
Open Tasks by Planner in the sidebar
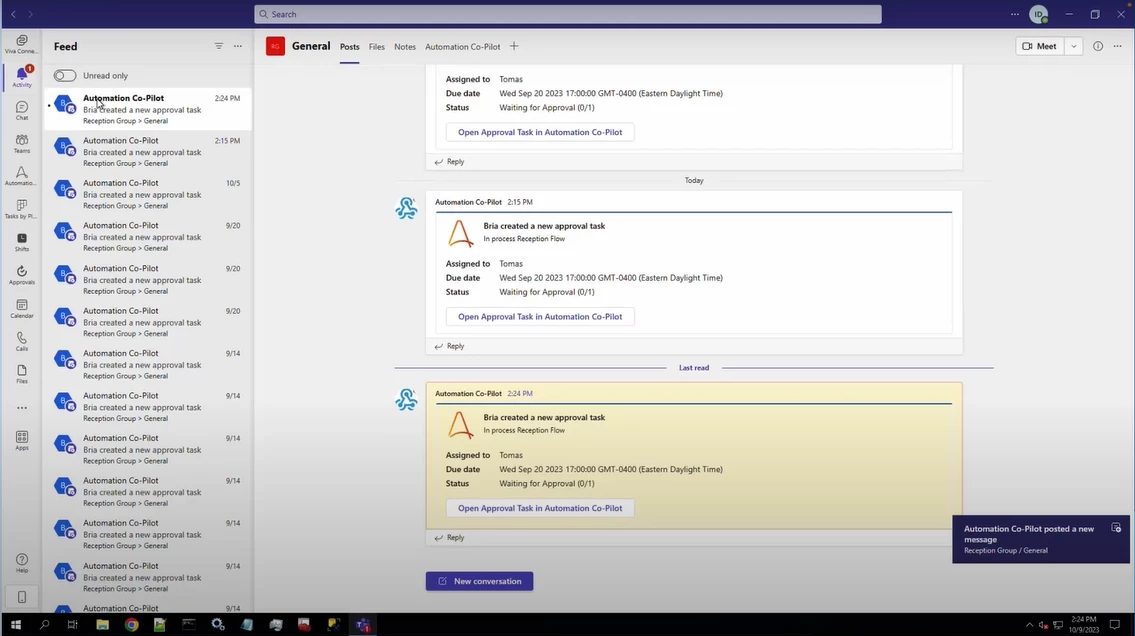coord(22,209)
